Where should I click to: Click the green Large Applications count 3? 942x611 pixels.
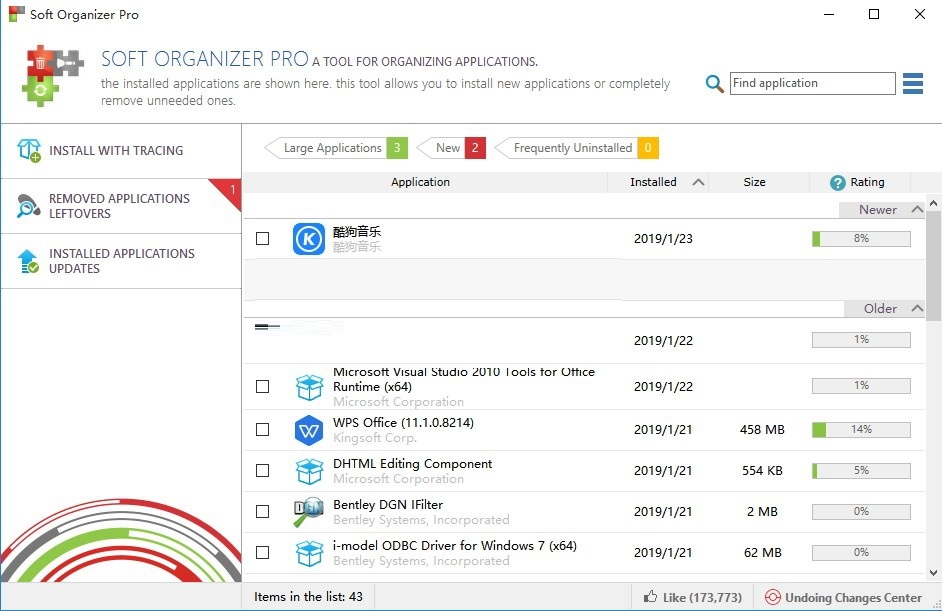[x=397, y=148]
